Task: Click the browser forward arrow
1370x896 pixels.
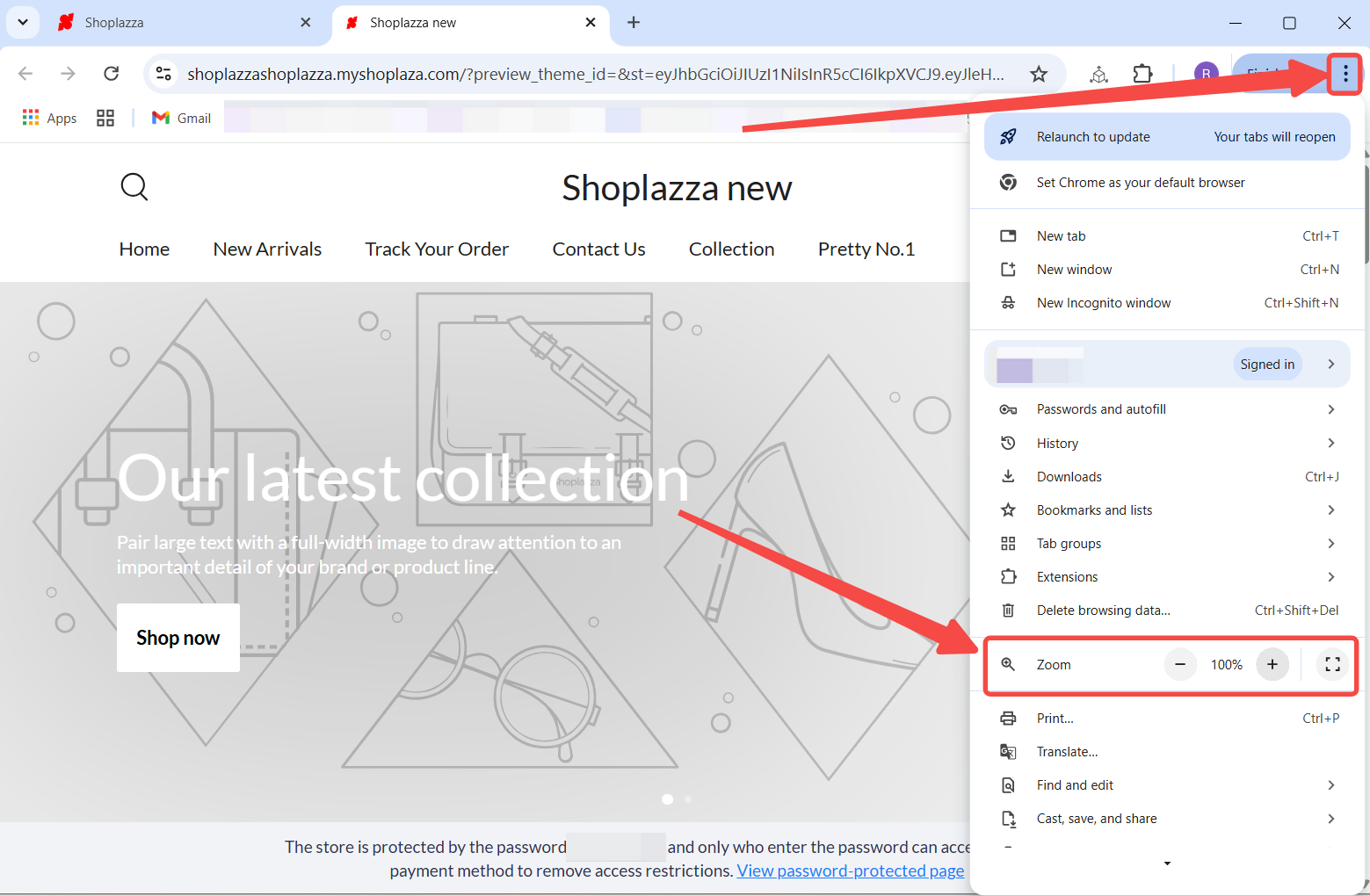Action: (x=68, y=74)
